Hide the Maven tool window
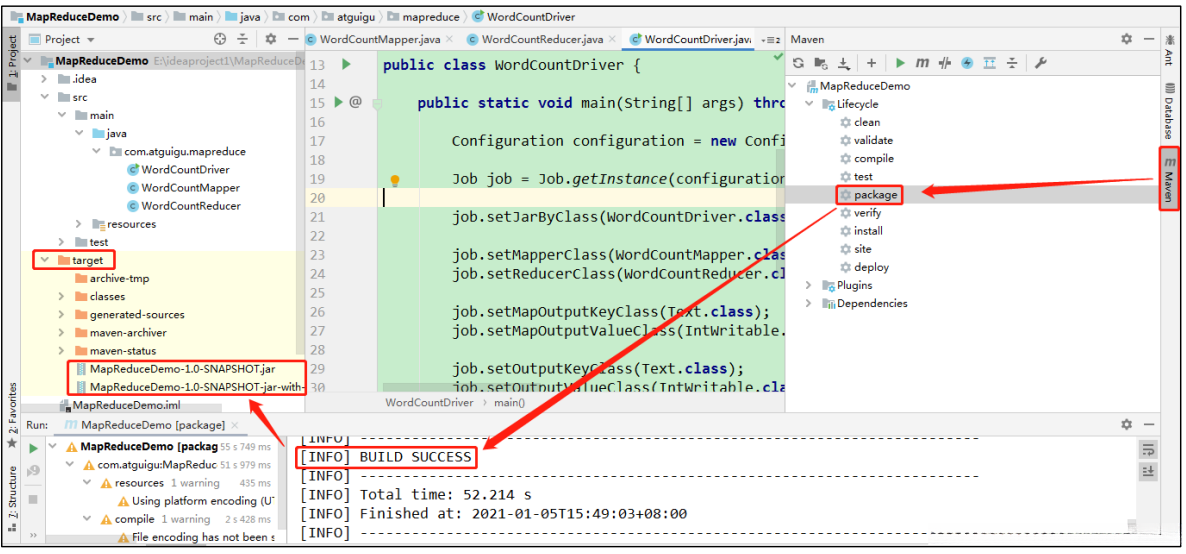Image resolution: width=1186 pixels, height=554 pixels. tap(1150, 39)
